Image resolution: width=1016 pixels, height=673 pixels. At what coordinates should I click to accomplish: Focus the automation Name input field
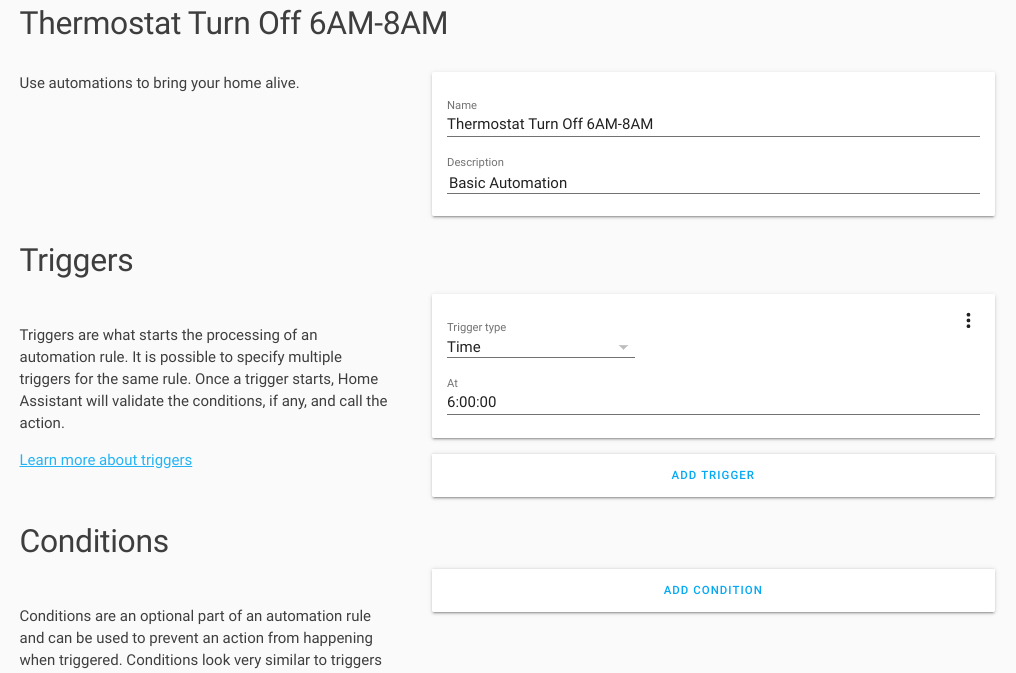pos(712,124)
